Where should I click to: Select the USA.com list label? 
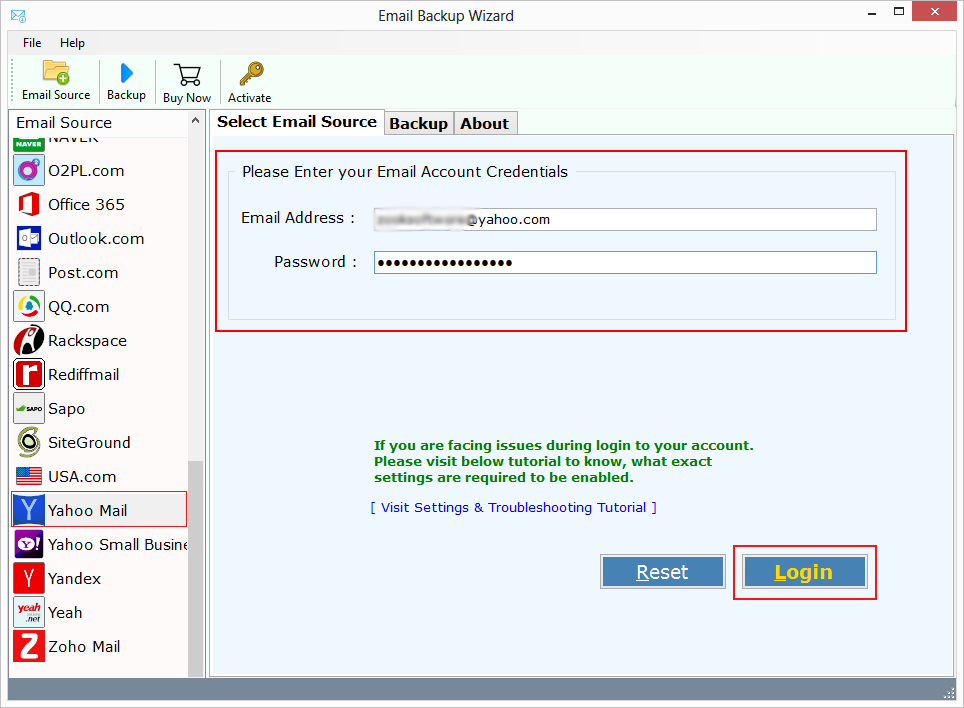click(82, 477)
